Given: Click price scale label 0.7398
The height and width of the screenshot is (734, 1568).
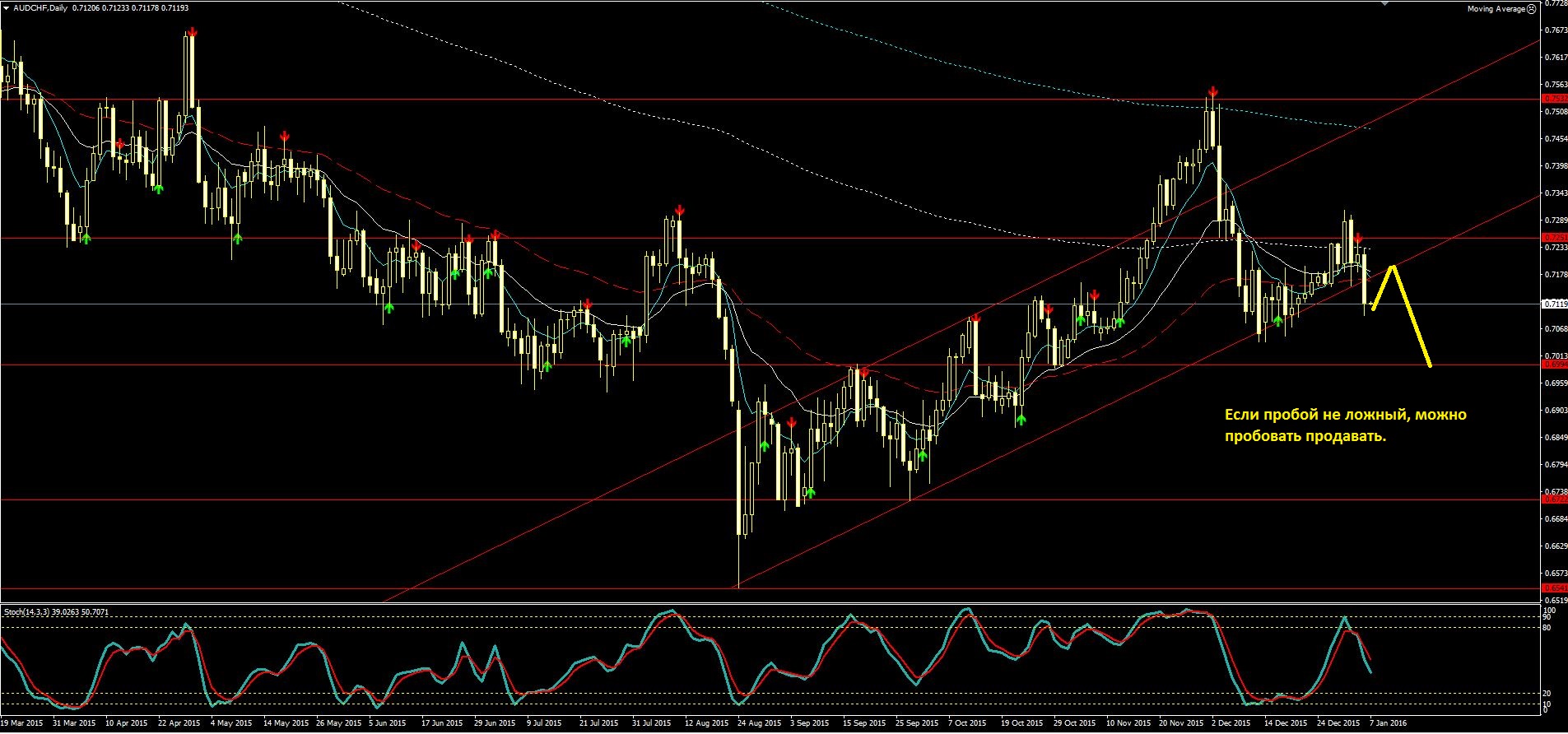Looking at the screenshot, I should [1556, 166].
